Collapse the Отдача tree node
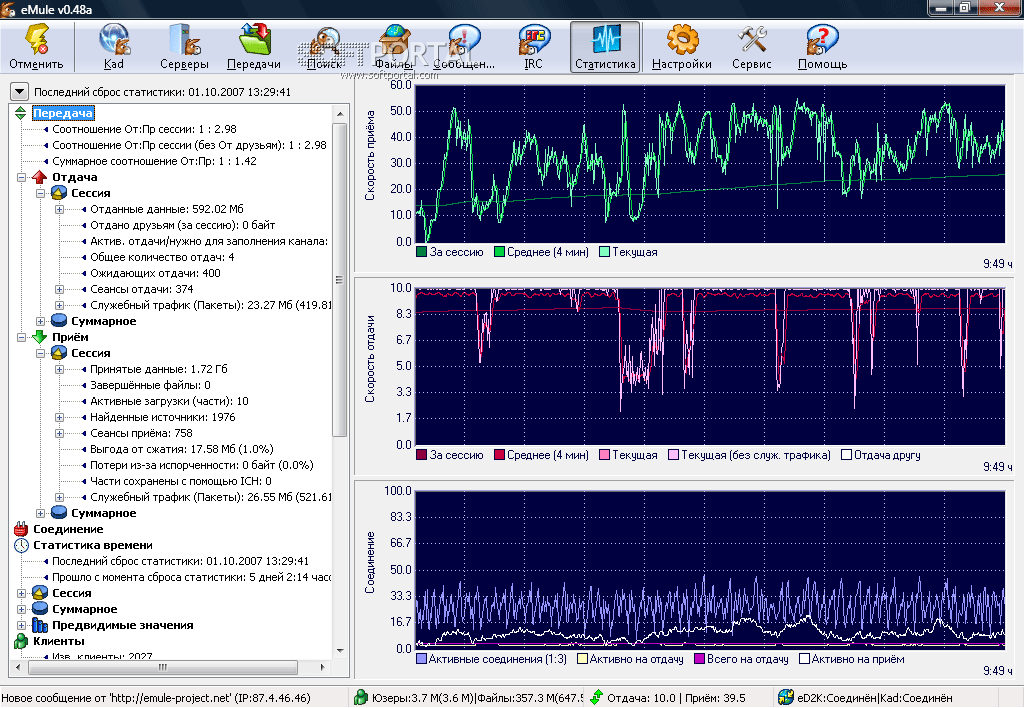This screenshot has height=708, width=1024. 22,177
